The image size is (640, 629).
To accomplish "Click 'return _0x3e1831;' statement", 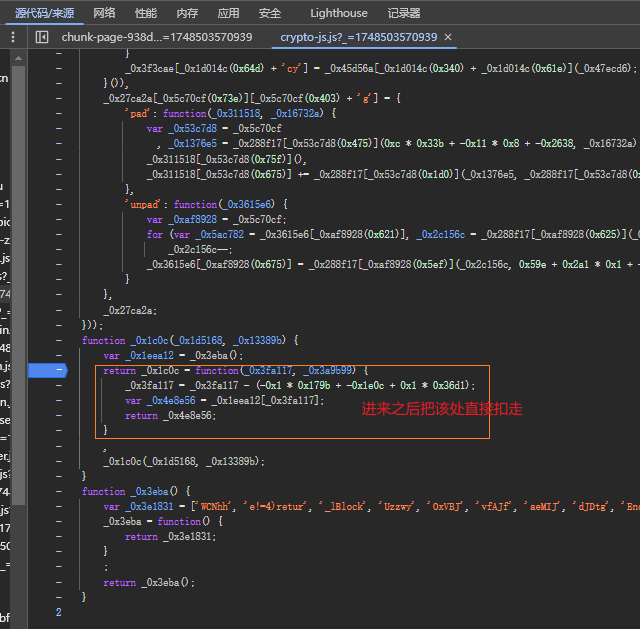I will (x=170, y=537).
